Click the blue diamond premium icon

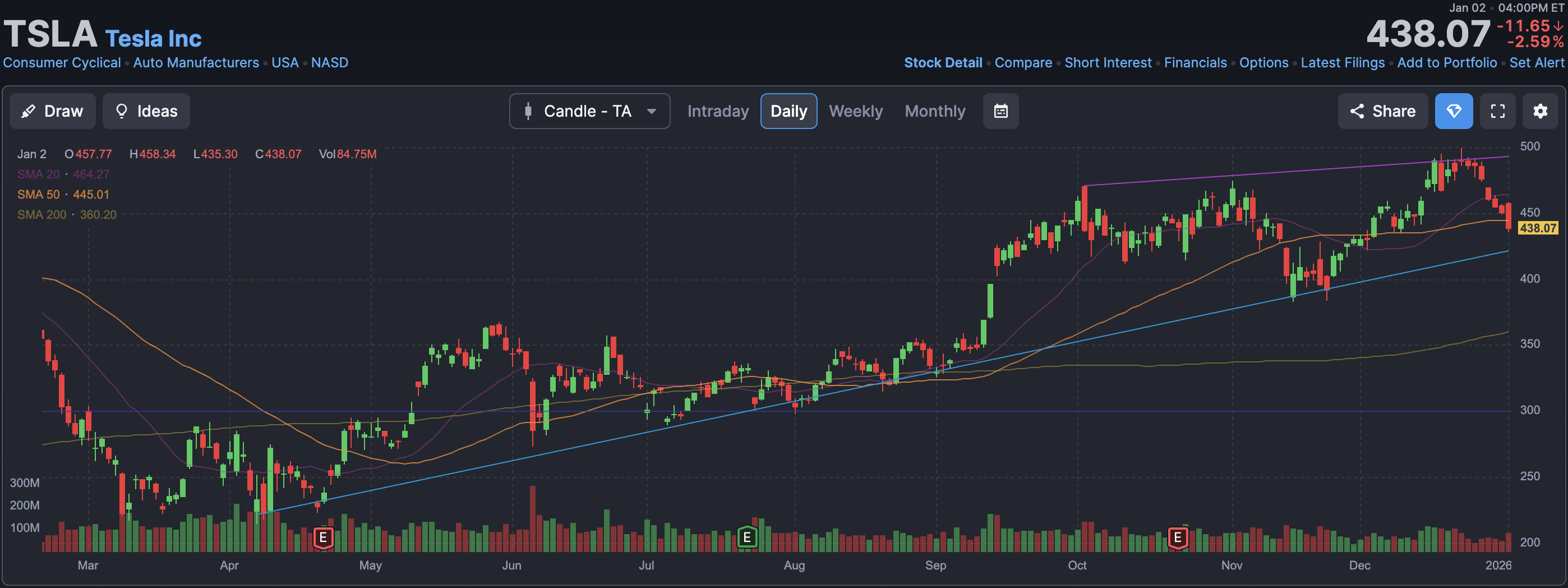click(x=1454, y=111)
